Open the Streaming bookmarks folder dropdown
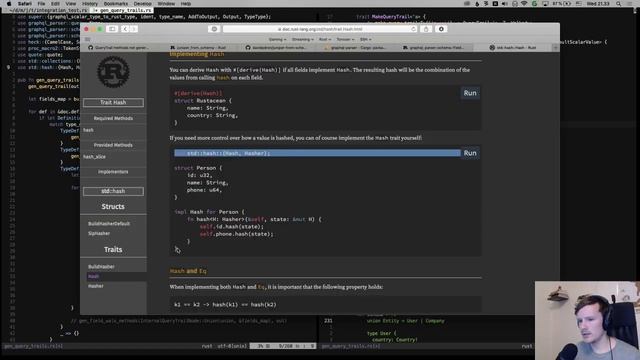 (303, 40)
